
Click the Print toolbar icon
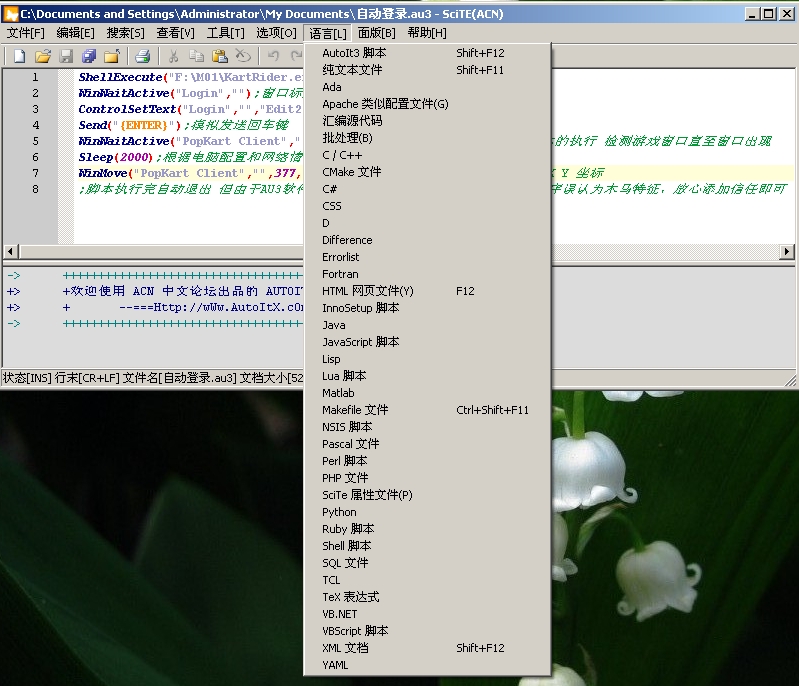pos(143,56)
